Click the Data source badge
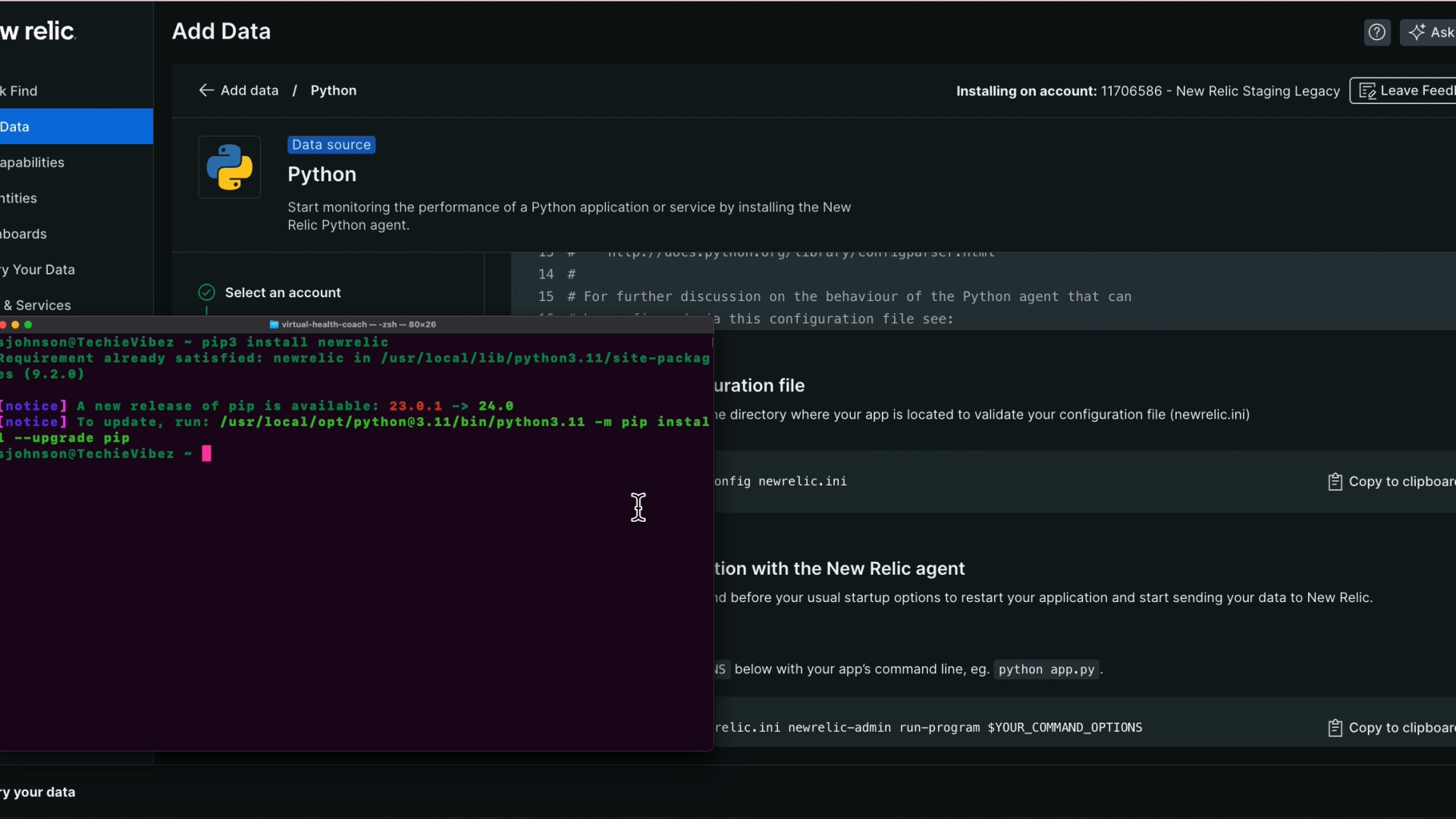The width and height of the screenshot is (1456, 819). point(331,145)
